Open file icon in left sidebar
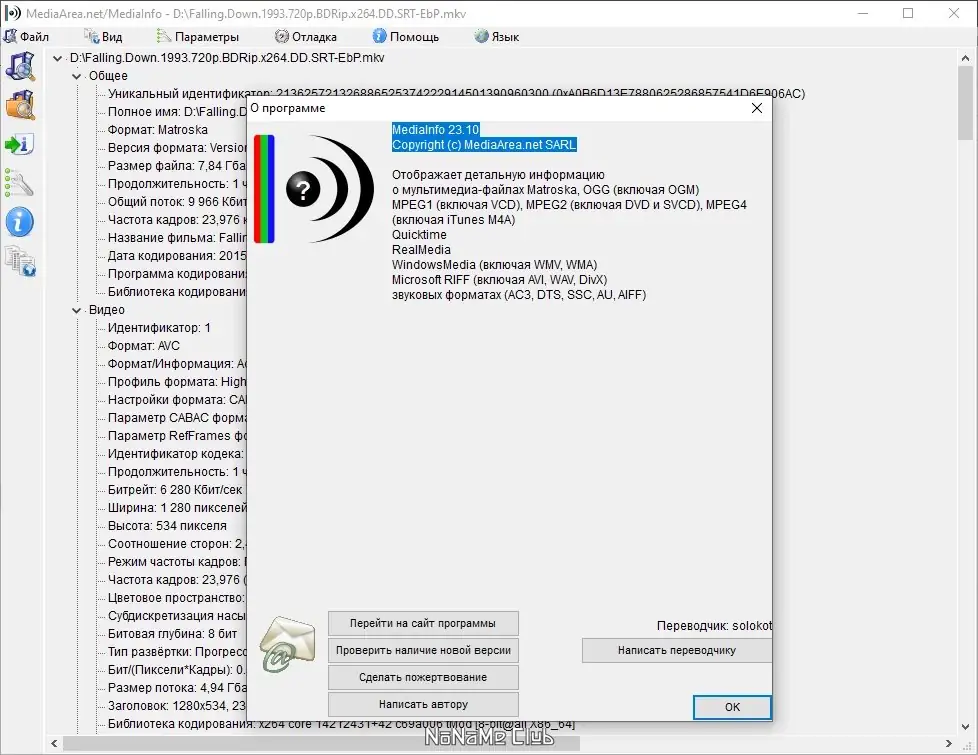978x755 pixels. click(20, 66)
